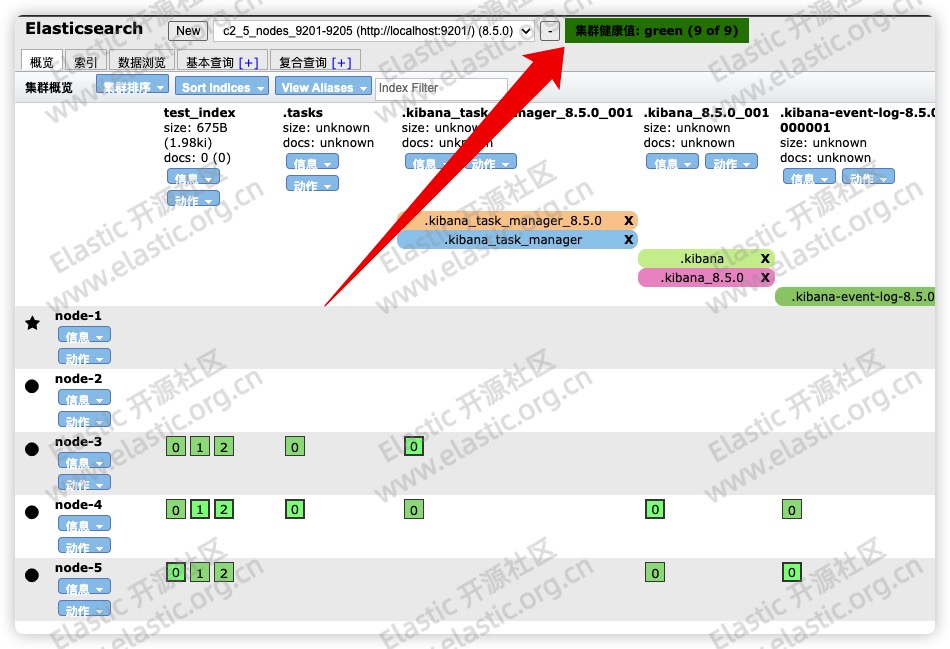The height and width of the screenshot is (649, 950).
Task: Click the New connection button
Action: 188,31
